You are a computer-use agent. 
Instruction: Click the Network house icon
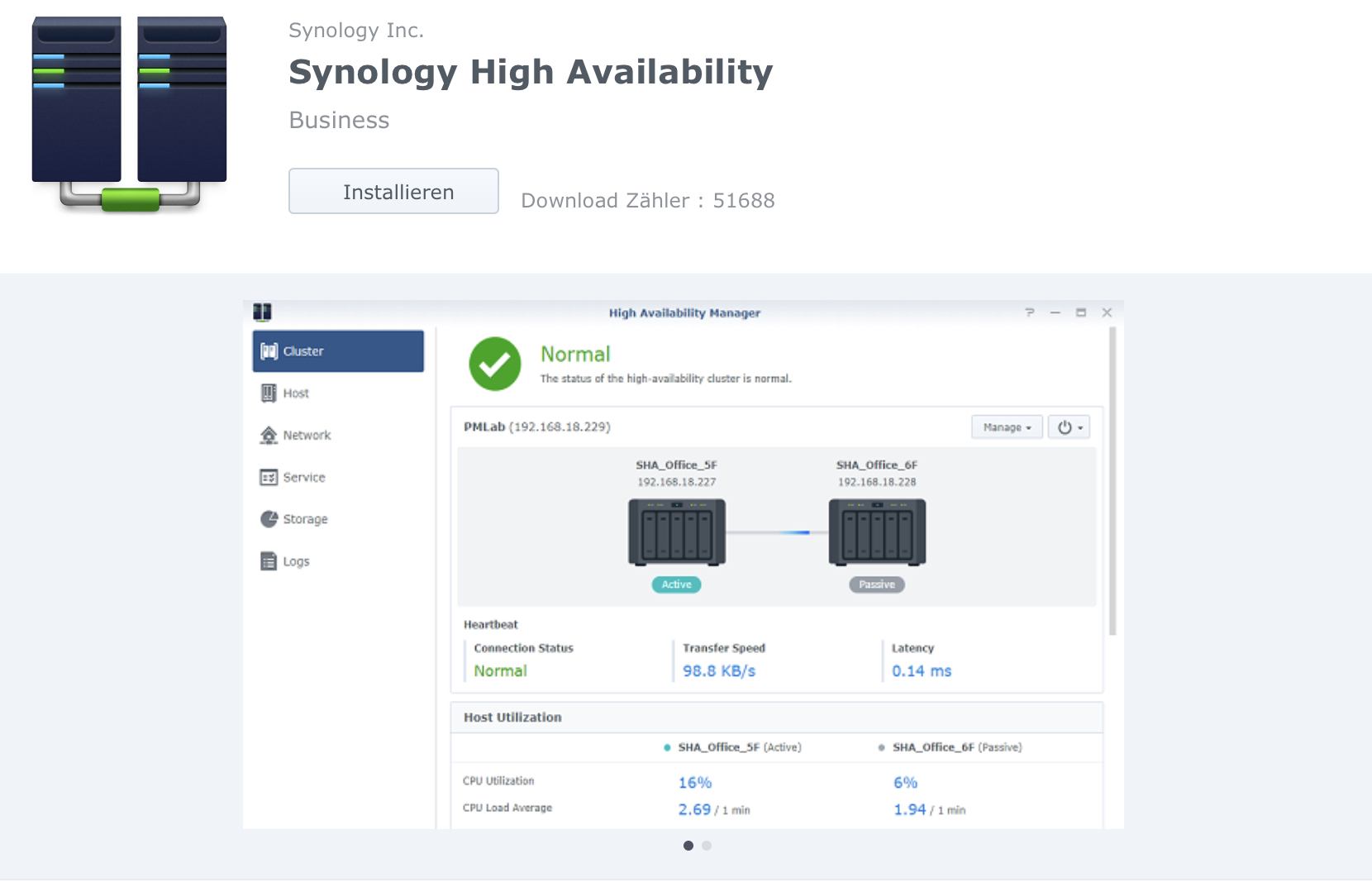point(269,436)
